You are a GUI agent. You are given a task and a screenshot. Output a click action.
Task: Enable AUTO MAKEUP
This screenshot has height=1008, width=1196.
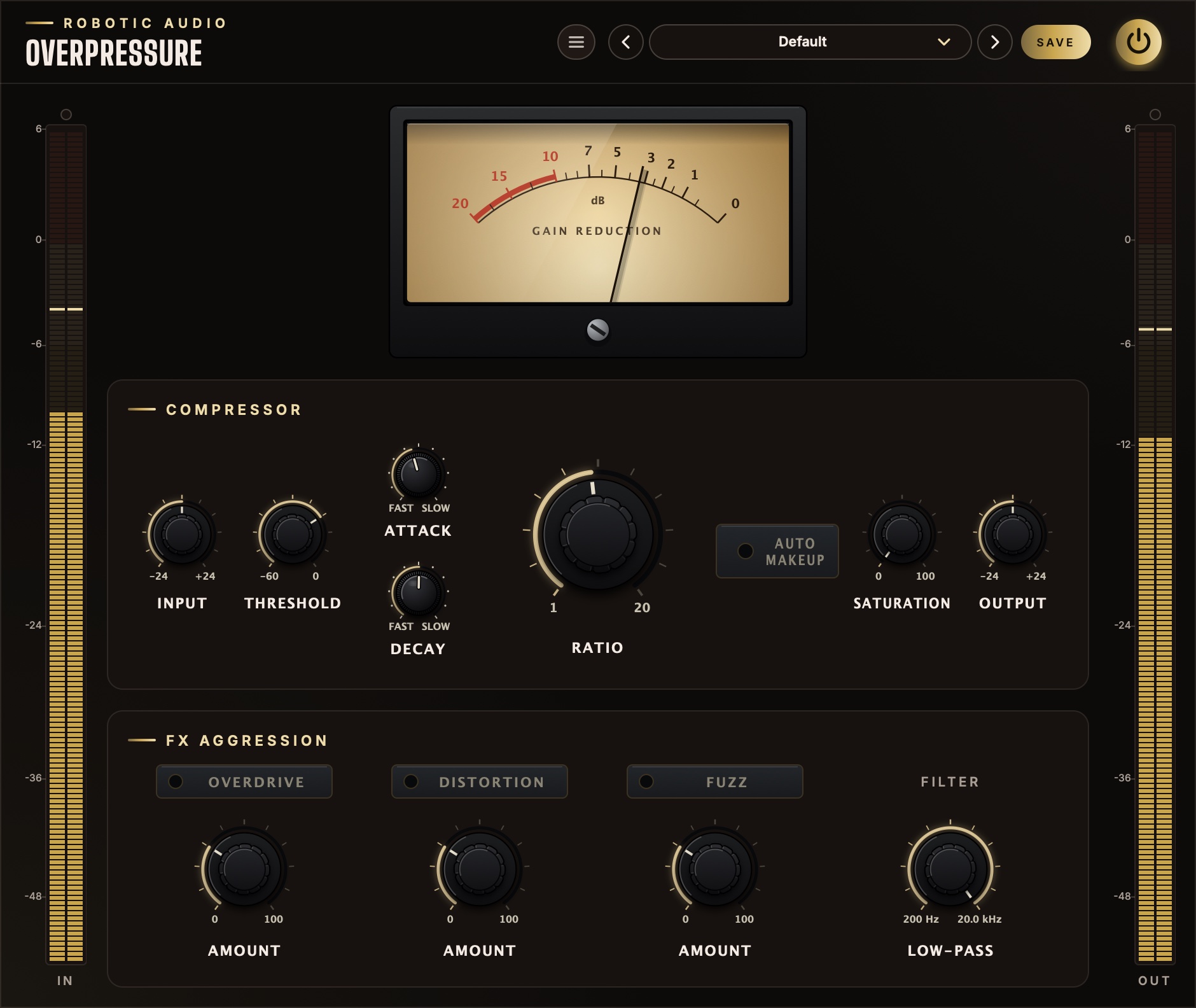(777, 551)
